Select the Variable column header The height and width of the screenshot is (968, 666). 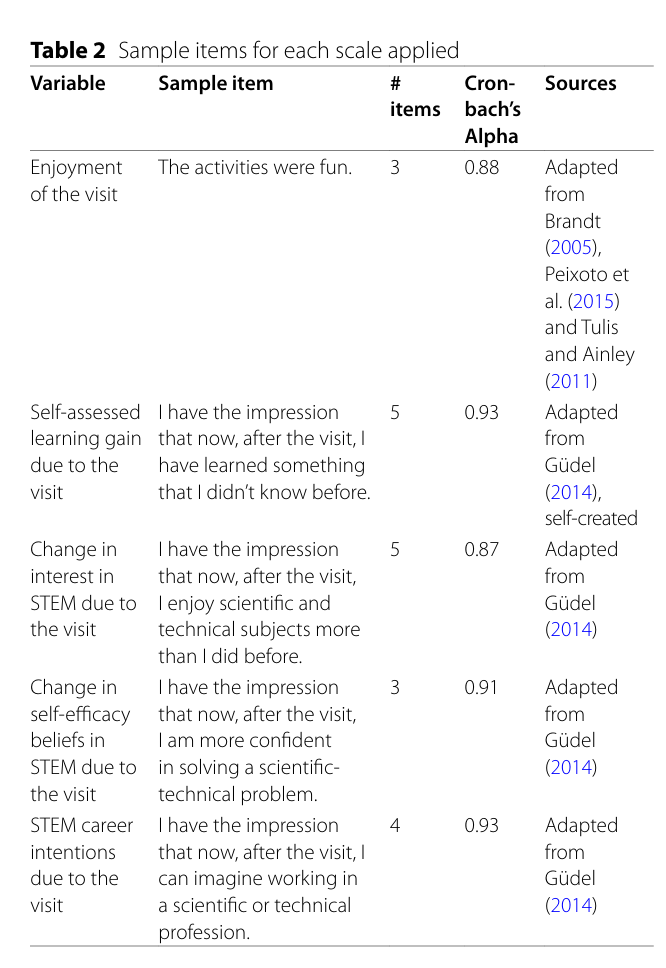coord(68,83)
